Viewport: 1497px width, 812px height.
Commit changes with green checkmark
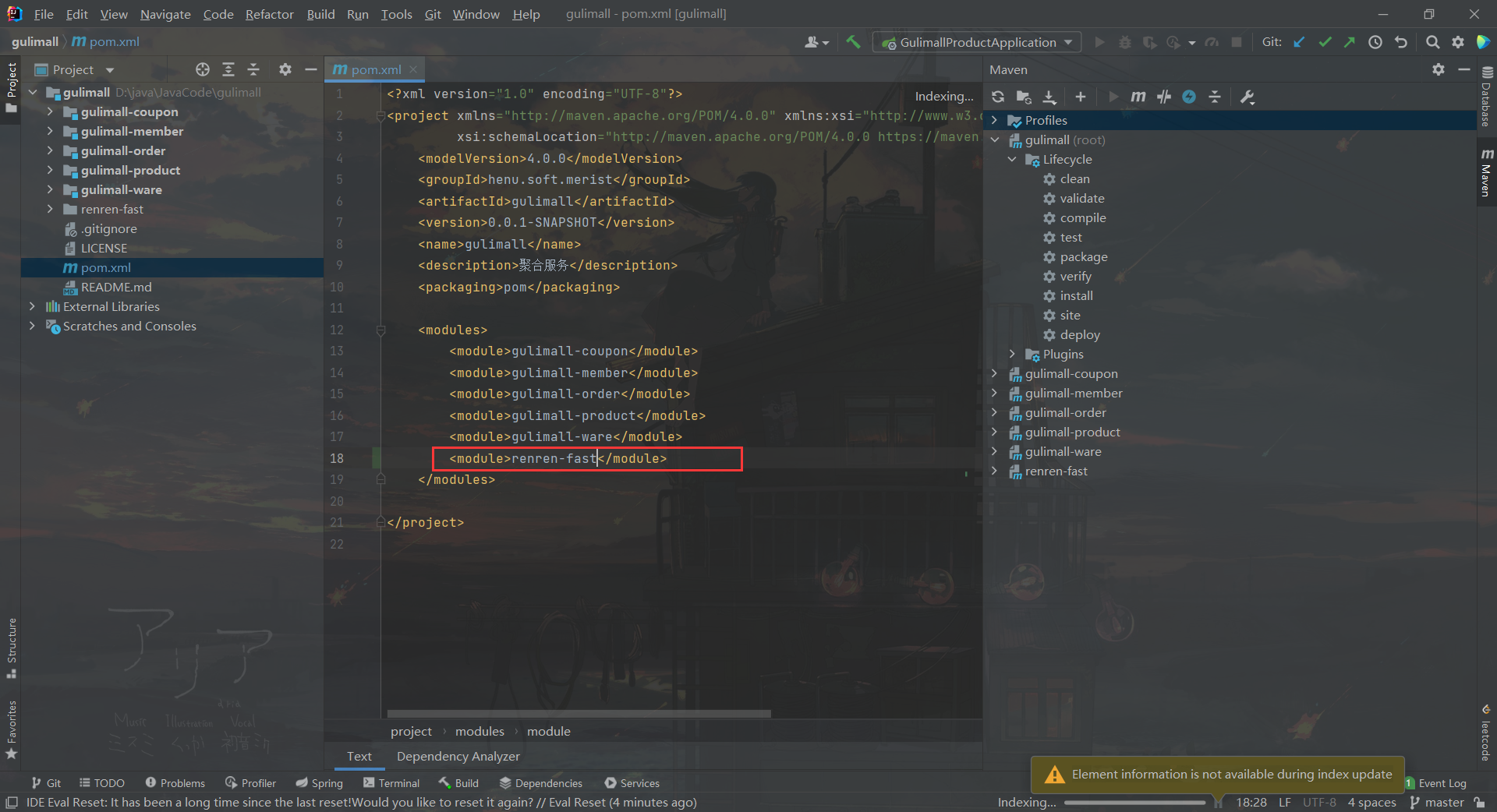tap(1325, 42)
